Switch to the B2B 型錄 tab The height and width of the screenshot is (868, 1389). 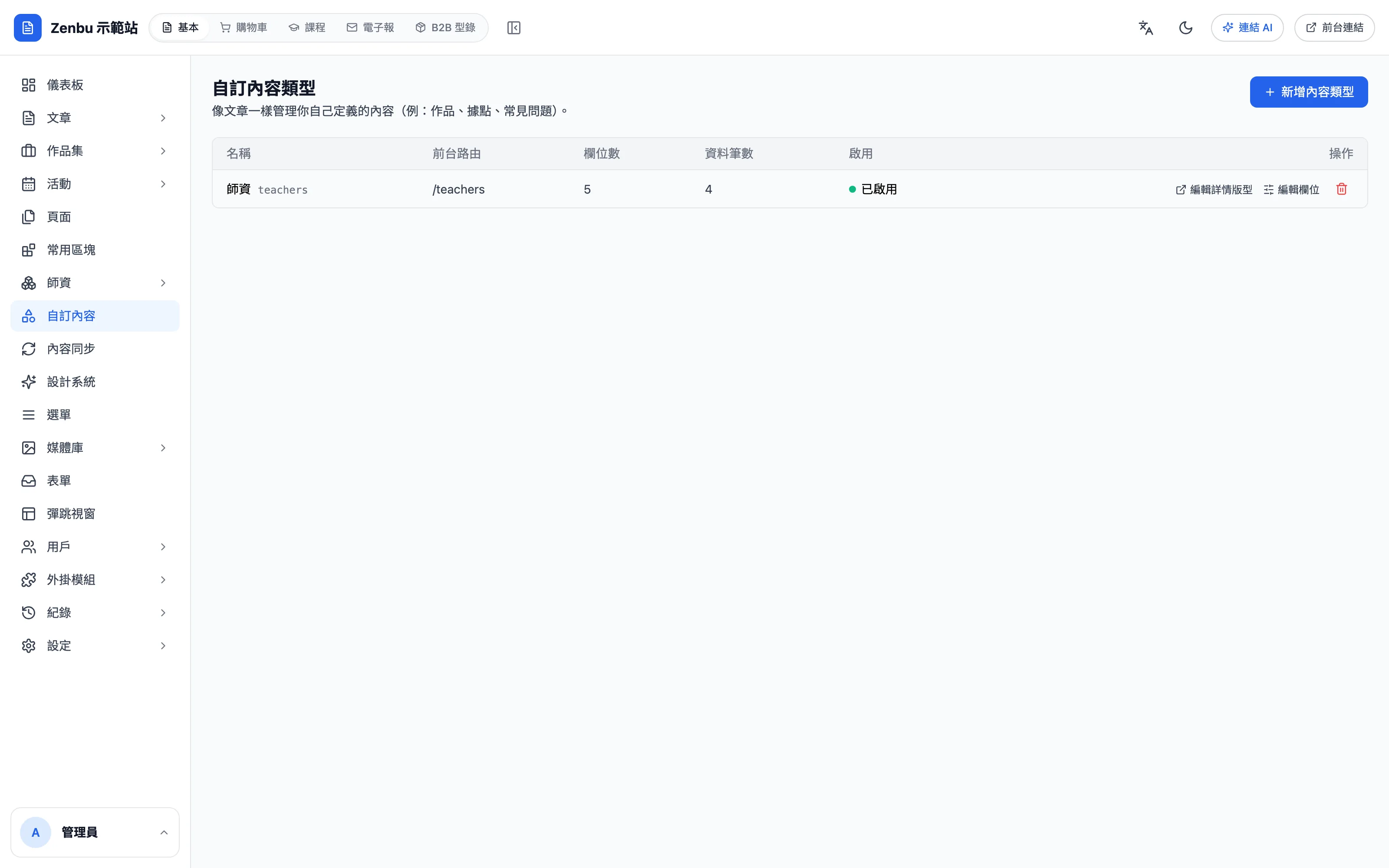445,27
